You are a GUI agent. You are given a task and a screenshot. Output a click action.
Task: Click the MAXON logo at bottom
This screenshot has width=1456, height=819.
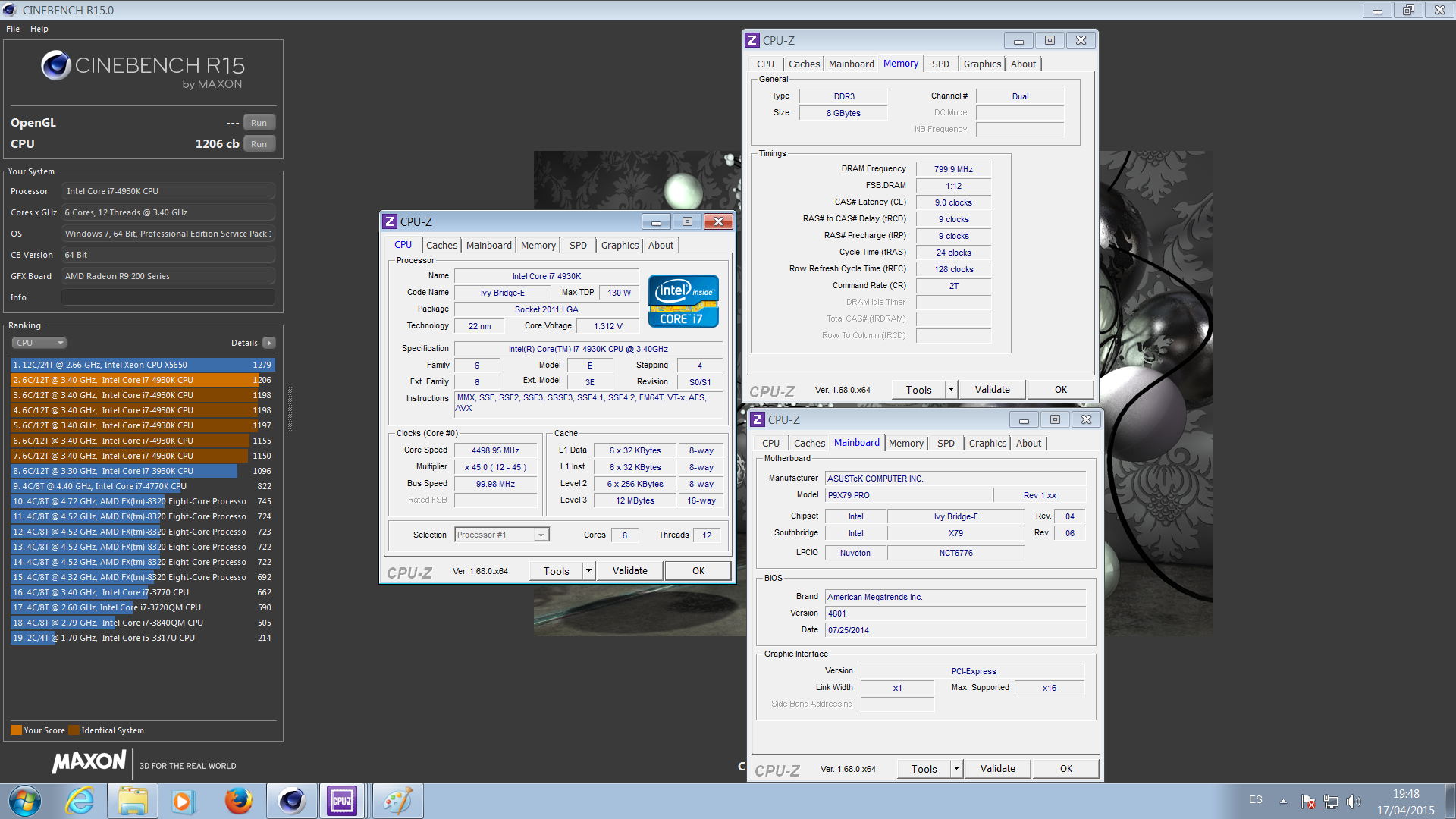coord(89,761)
